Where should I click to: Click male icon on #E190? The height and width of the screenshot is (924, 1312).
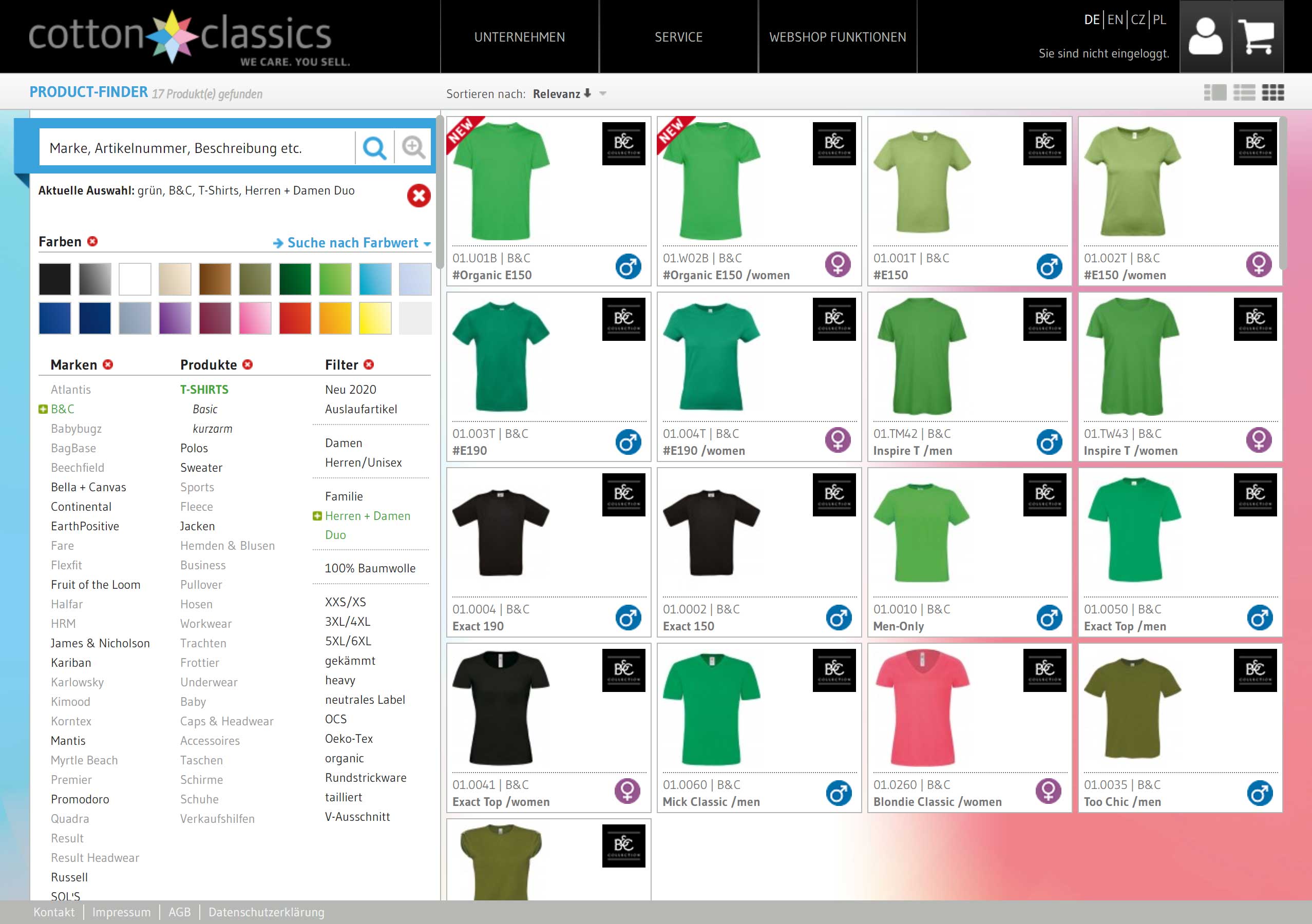coord(628,442)
